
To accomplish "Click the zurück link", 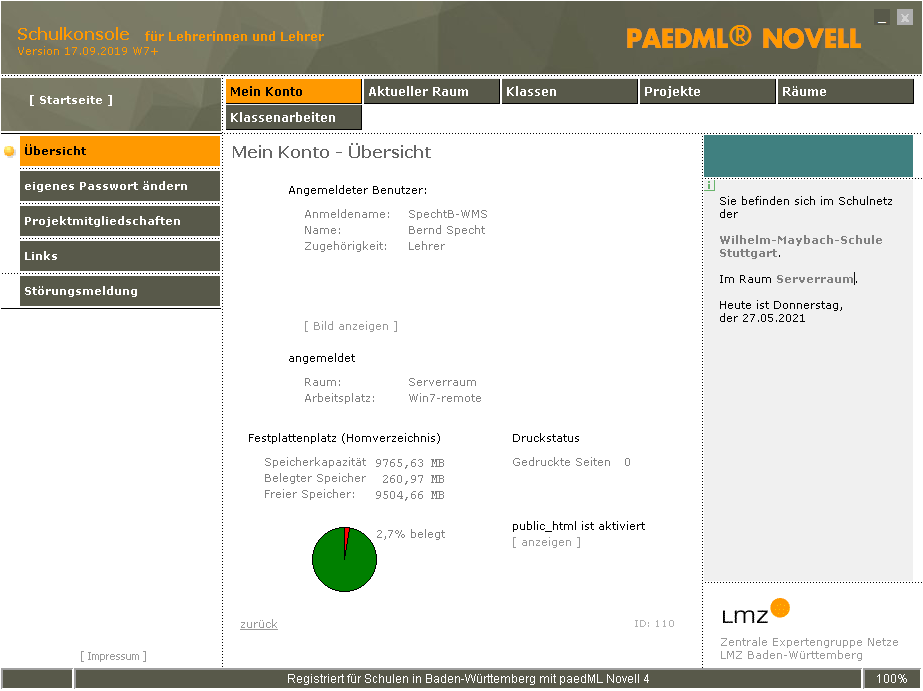I will pyautogui.click(x=258, y=624).
